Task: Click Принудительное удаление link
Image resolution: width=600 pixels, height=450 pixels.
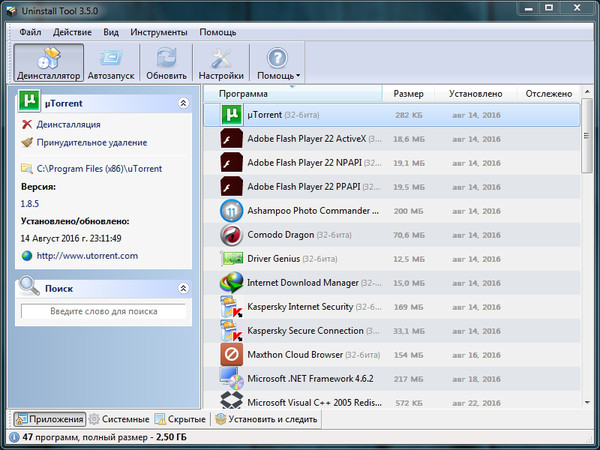Action: pos(91,143)
